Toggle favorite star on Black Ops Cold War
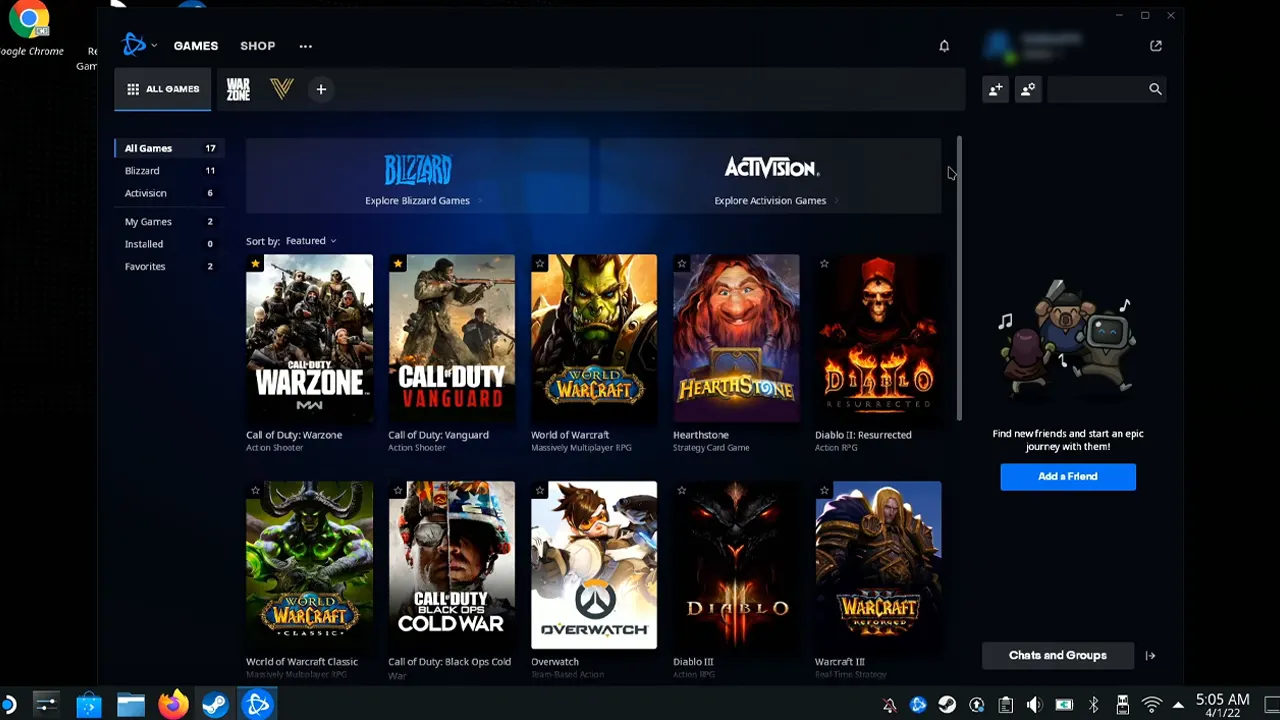 coord(398,491)
